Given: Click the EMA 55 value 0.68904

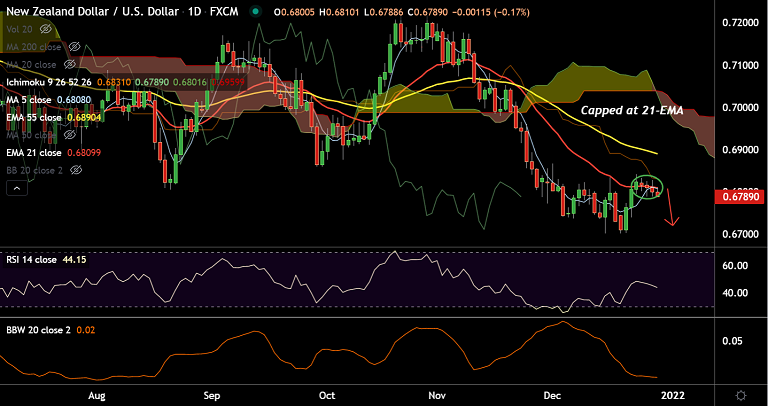Looking at the screenshot, I should [84, 118].
